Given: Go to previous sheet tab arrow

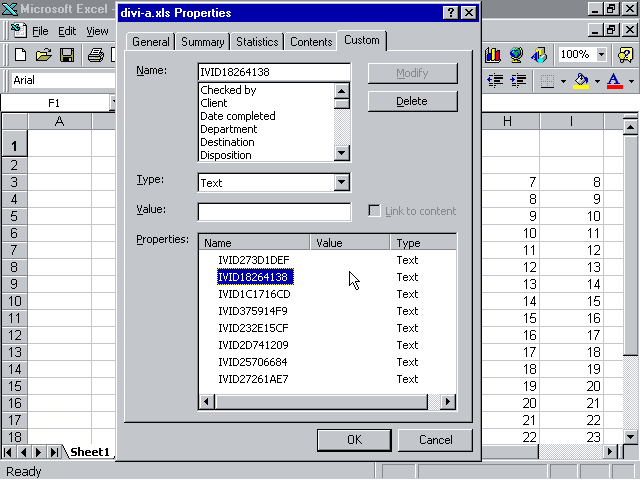Looking at the screenshot, I should [x=23, y=452].
